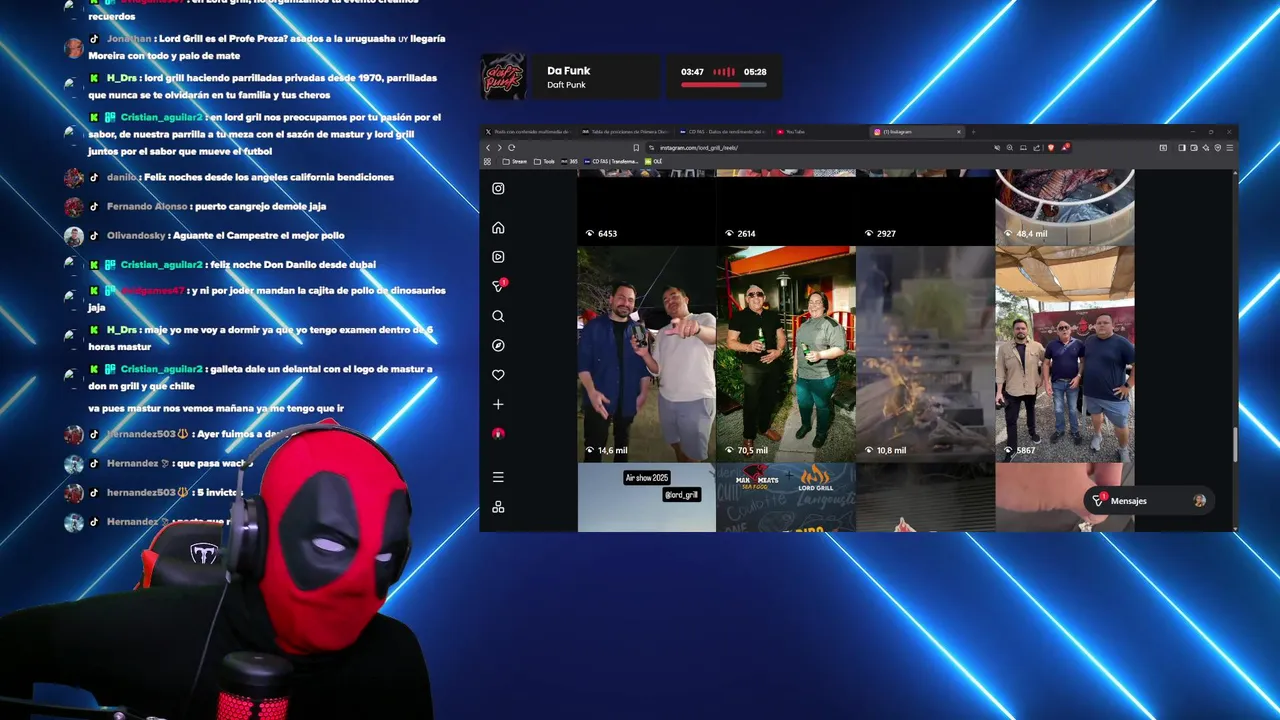Switch to the YouTube tab
Viewport: 1280px width, 720px height.
tap(818, 132)
